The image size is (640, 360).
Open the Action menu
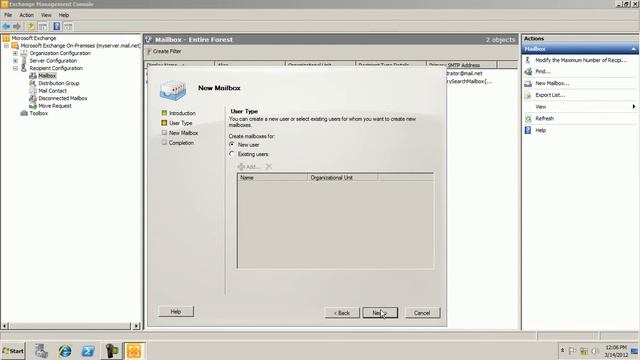point(27,15)
